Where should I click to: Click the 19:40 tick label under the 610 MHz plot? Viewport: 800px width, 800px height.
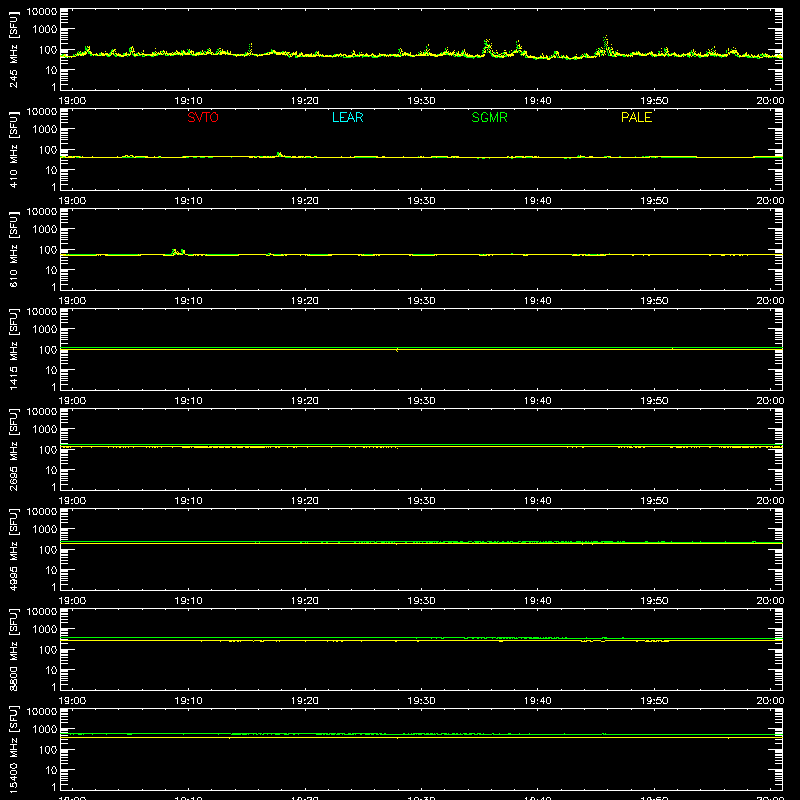[x=537, y=301]
